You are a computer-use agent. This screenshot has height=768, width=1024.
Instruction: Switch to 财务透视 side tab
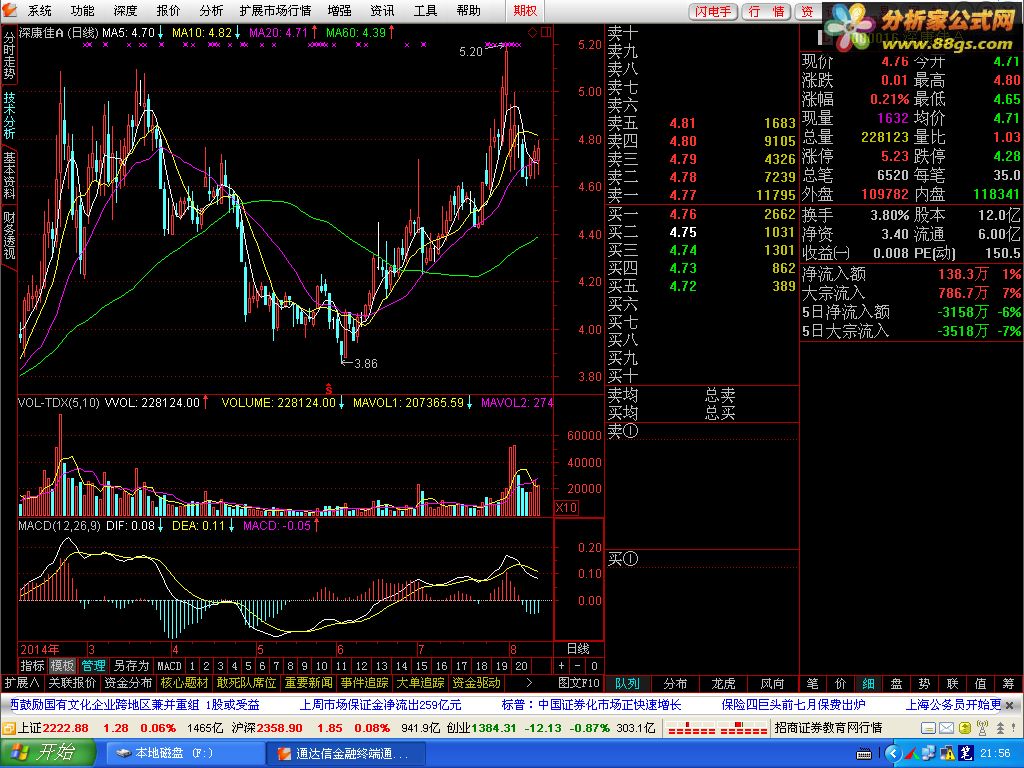(x=9, y=234)
